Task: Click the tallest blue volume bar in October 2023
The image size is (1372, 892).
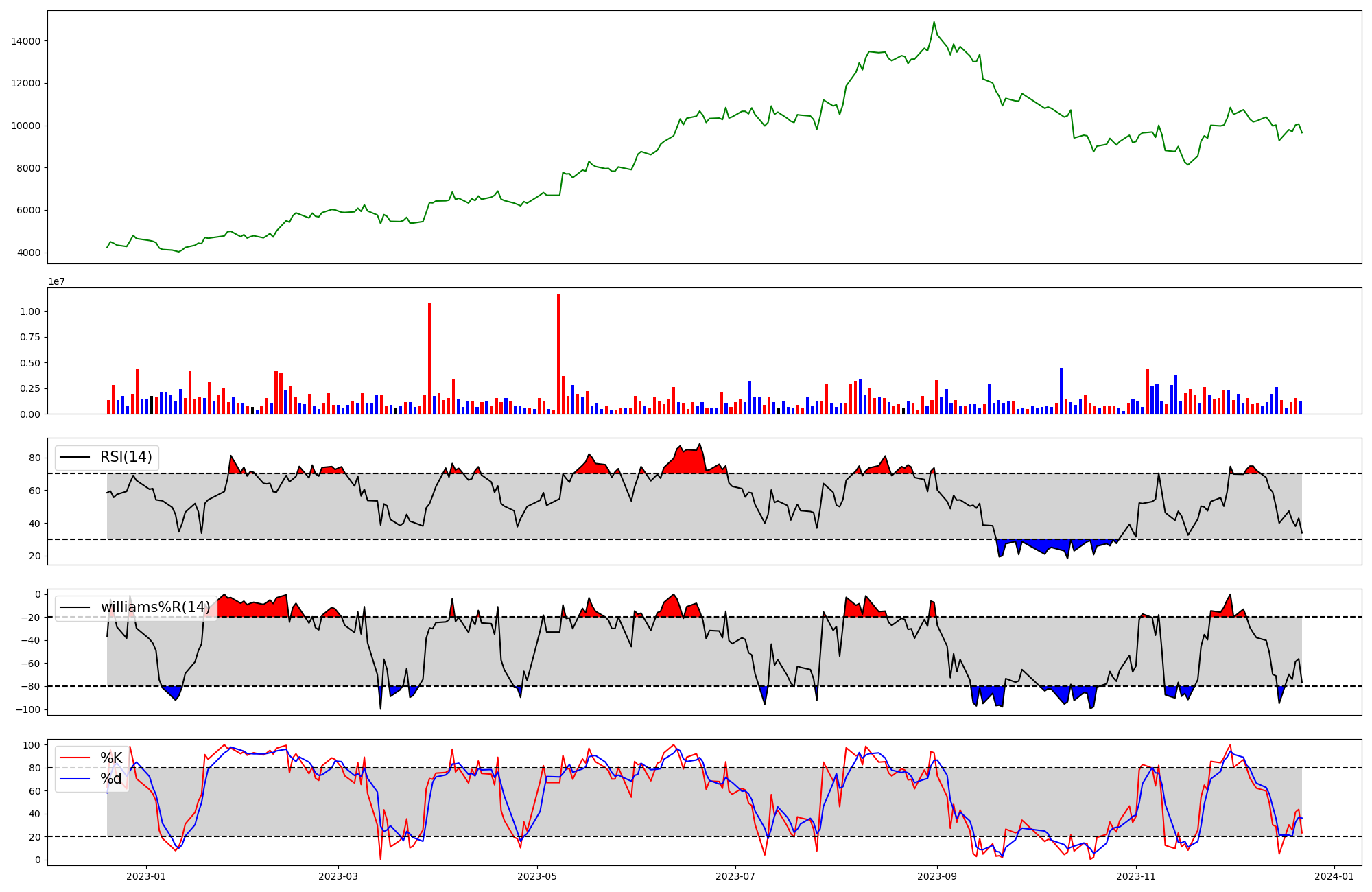Action: click(1061, 392)
